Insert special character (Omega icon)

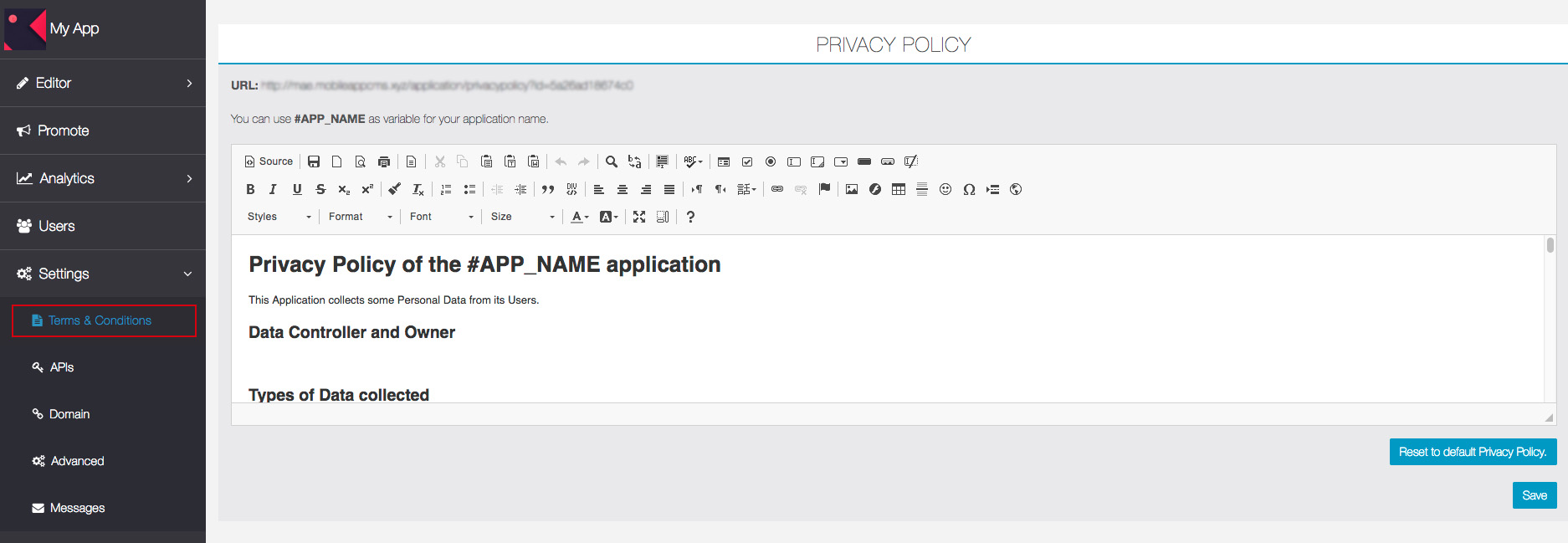pyautogui.click(x=968, y=189)
